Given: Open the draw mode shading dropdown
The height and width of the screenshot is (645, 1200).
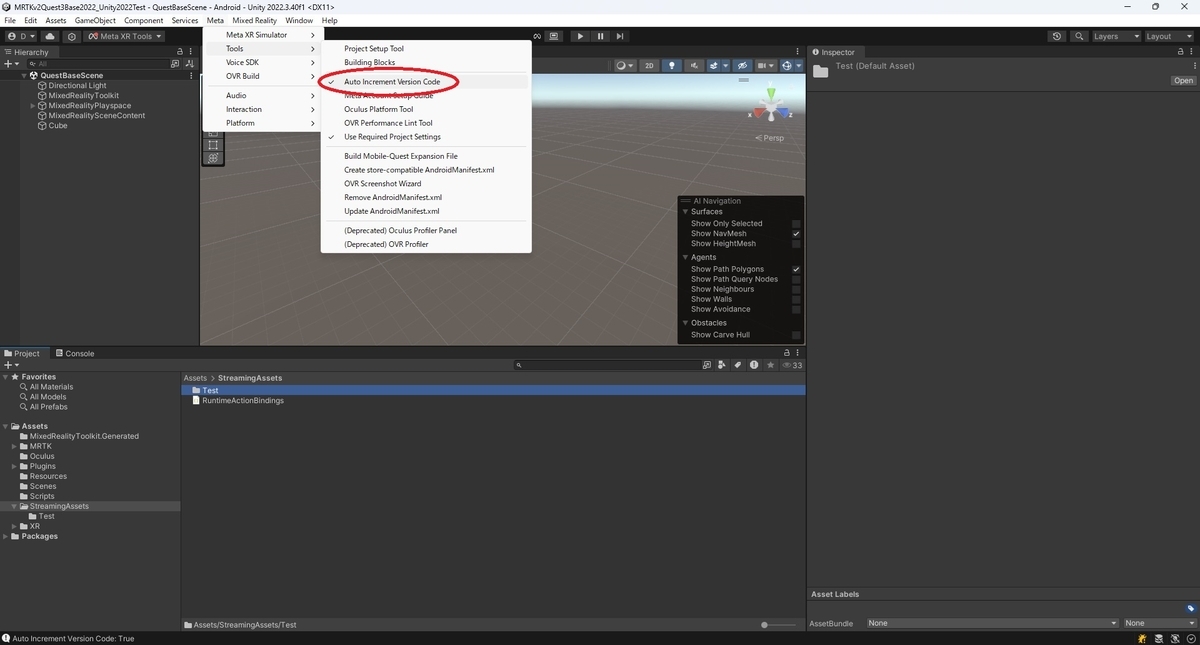Looking at the screenshot, I should (624, 66).
